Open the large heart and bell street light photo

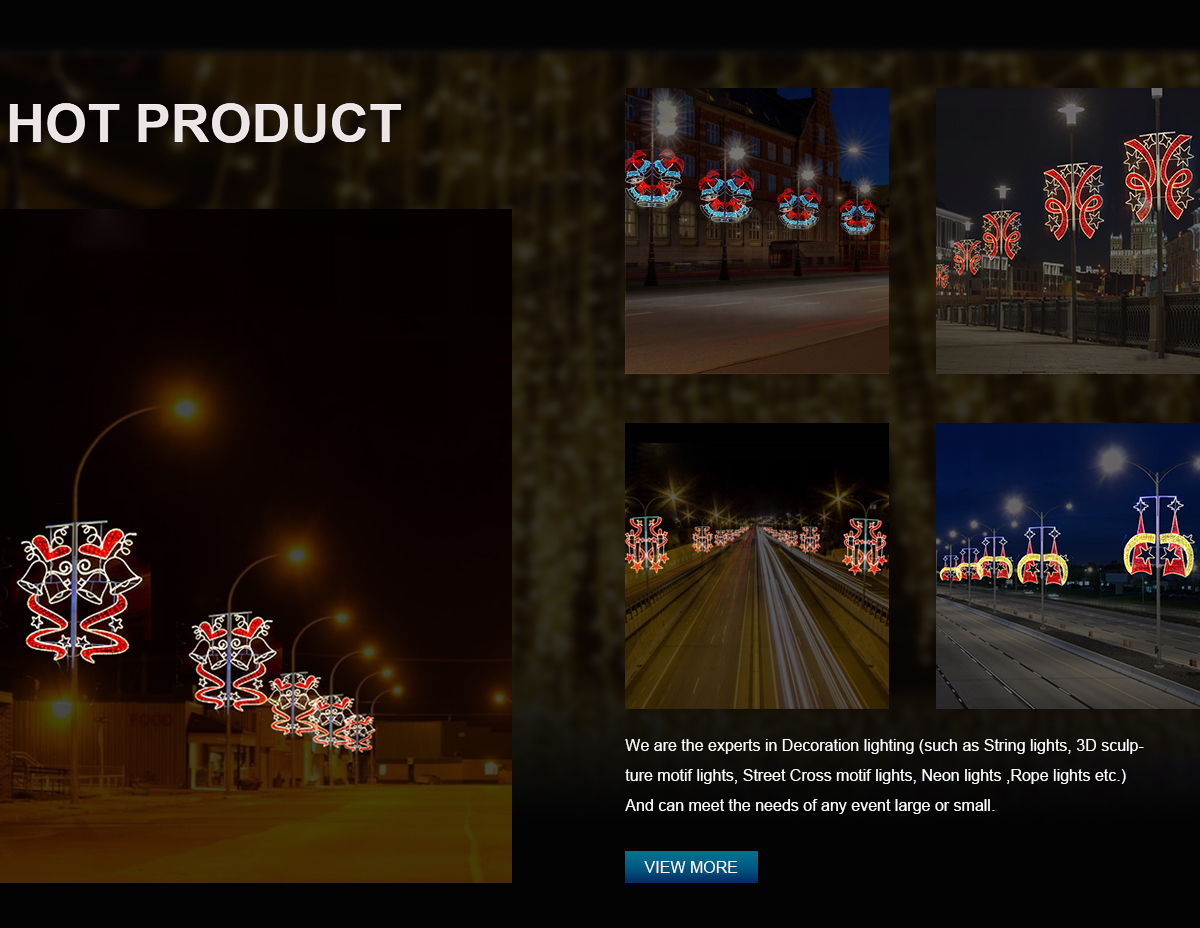256,546
